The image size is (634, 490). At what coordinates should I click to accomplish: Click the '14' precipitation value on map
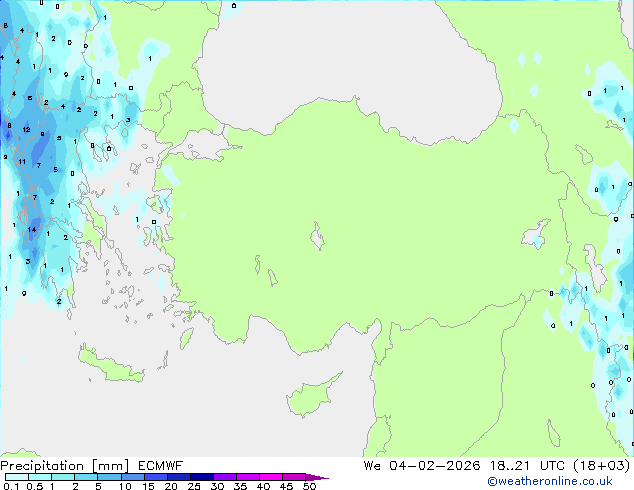point(32,230)
